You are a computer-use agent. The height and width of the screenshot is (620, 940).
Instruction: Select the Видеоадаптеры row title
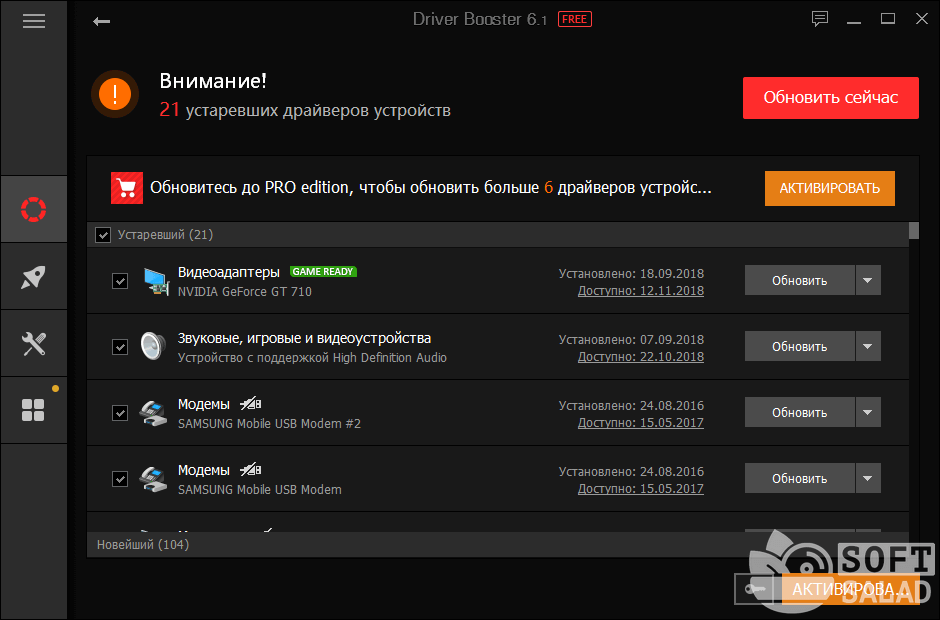(228, 272)
